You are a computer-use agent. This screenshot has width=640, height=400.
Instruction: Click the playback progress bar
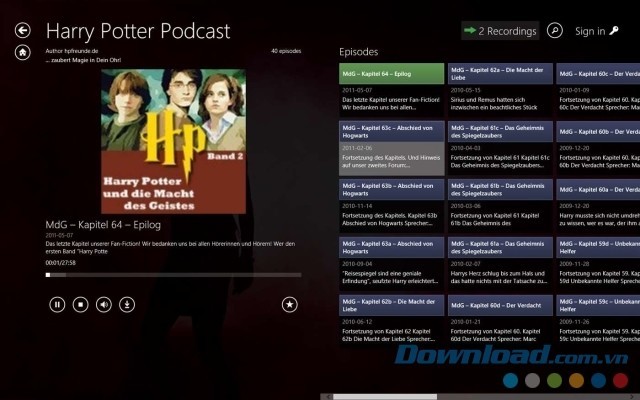pos(173,275)
